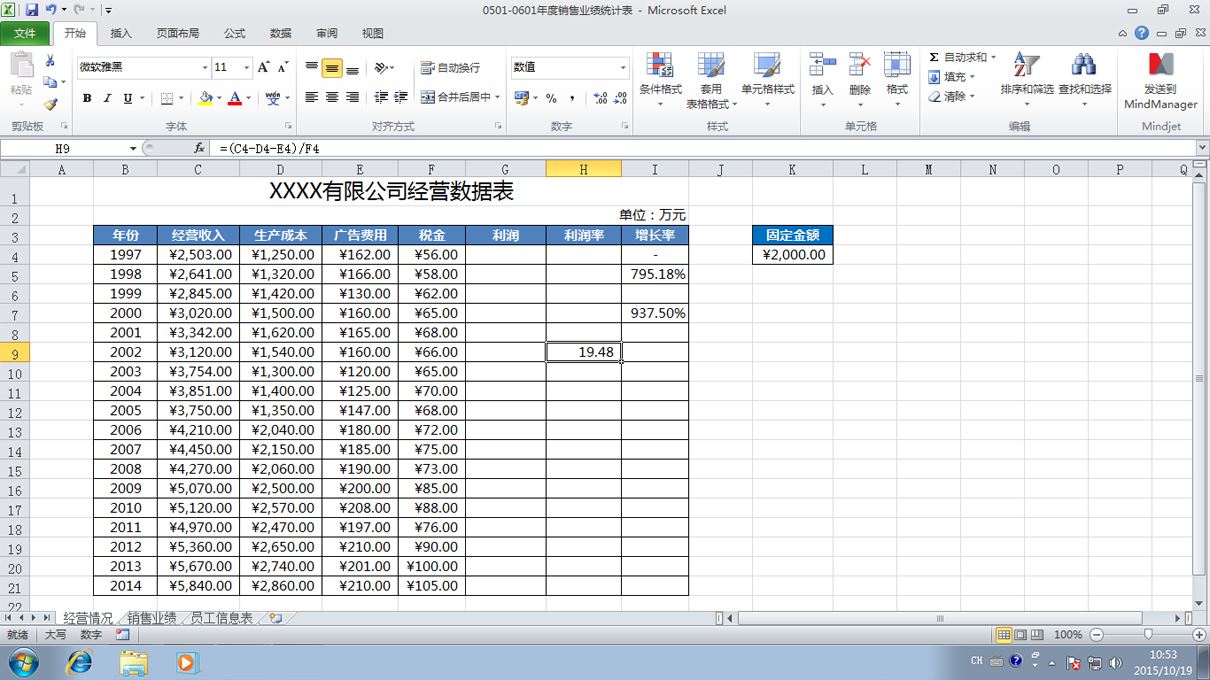This screenshot has height=680, width=1210.
Task: Expand the formula bar
Action: point(1202,148)
